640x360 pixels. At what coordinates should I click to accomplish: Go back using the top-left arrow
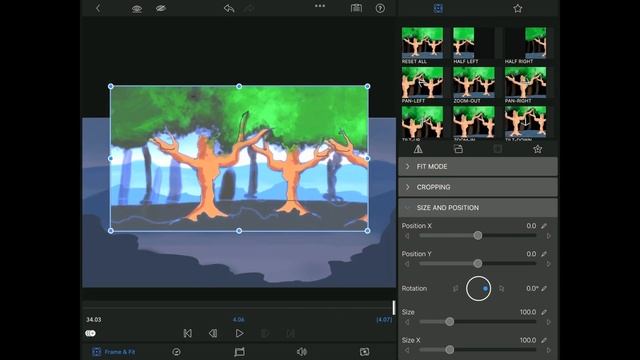click(x=98, y=8)
